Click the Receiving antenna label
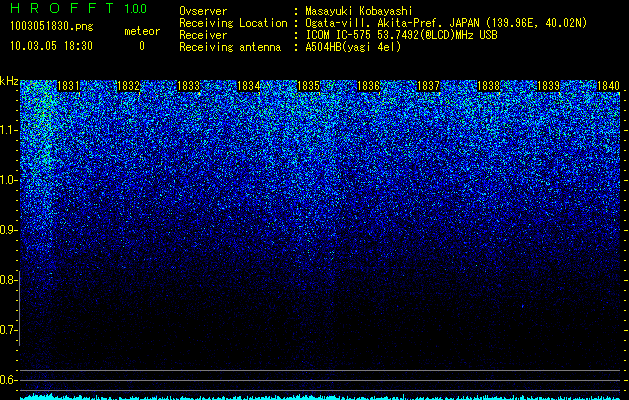The width and height of the screenshot is (629, 400). click(230, 47)
